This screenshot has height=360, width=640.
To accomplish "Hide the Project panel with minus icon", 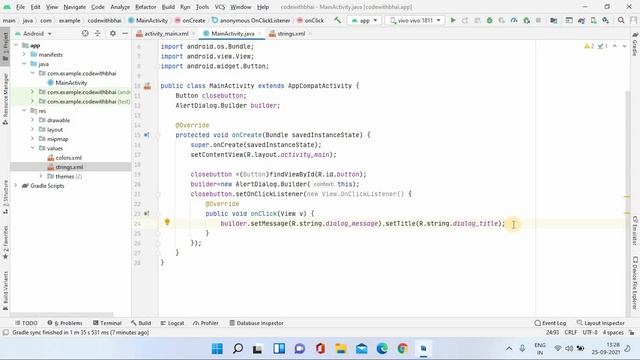I will click(x=125, y=33).
